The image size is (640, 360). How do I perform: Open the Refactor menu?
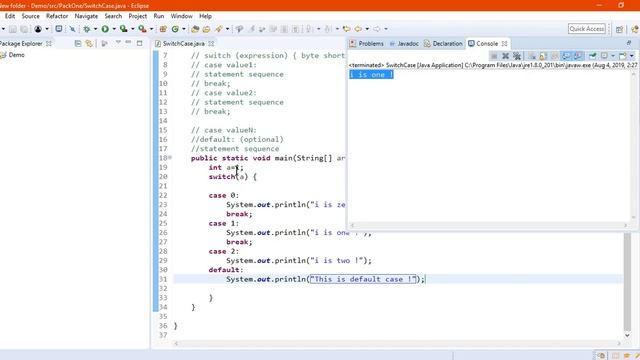click(57, 16)
